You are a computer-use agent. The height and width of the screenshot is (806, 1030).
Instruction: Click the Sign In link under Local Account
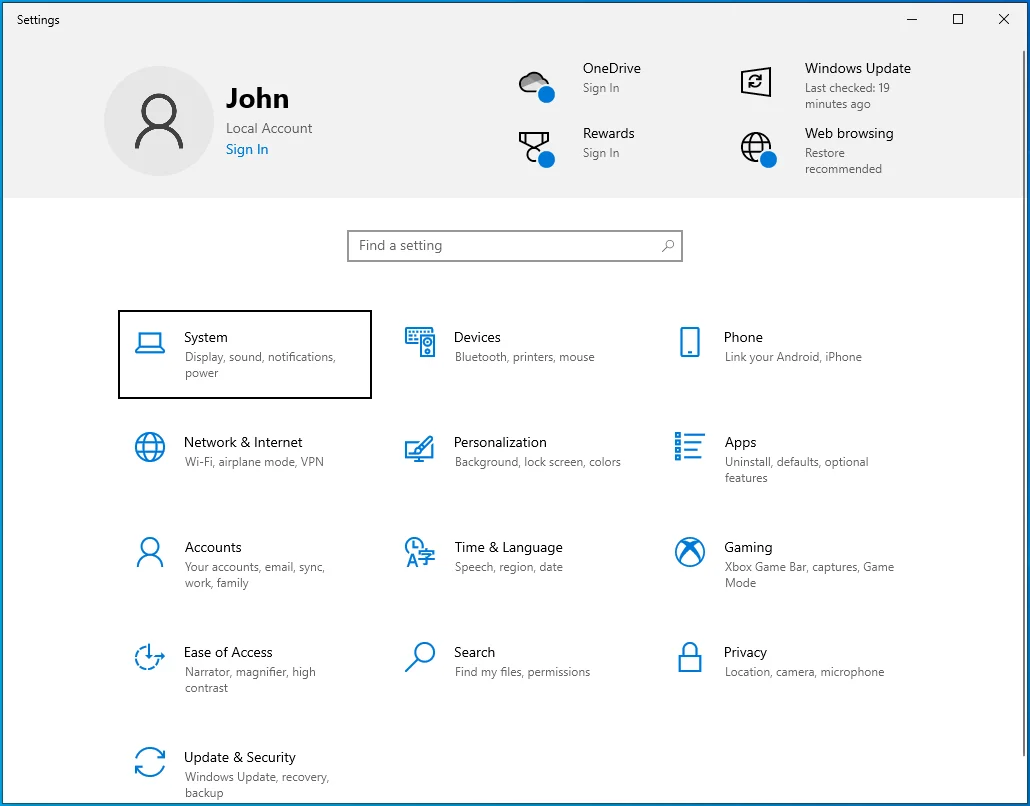[x=247, y=150]
